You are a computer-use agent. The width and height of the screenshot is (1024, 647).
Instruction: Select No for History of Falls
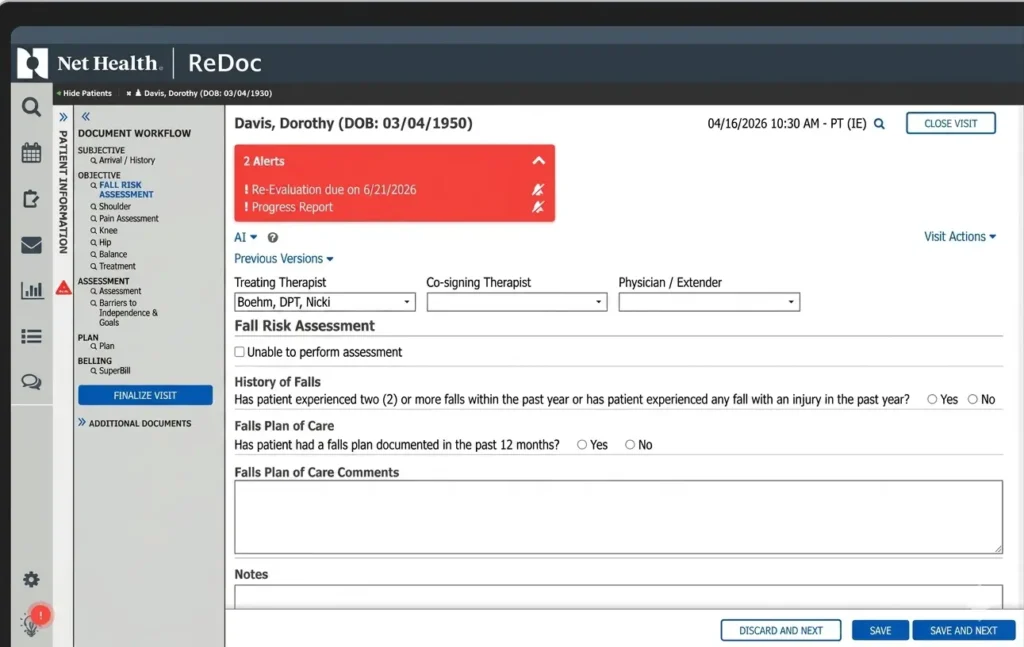972,399
